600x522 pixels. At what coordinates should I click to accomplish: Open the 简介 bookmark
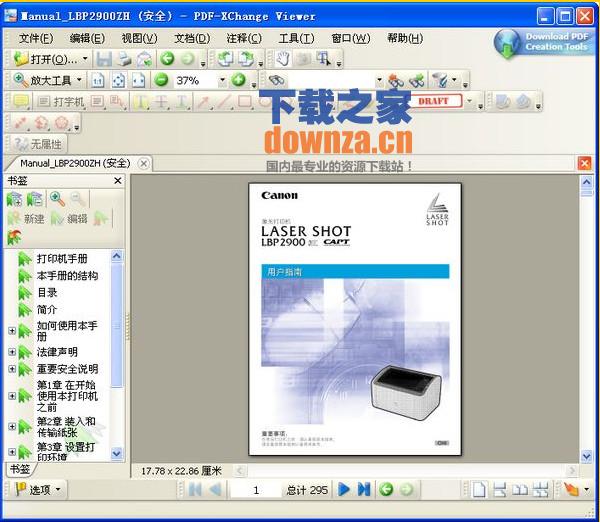pyautogui.click(x=47, y=309)
